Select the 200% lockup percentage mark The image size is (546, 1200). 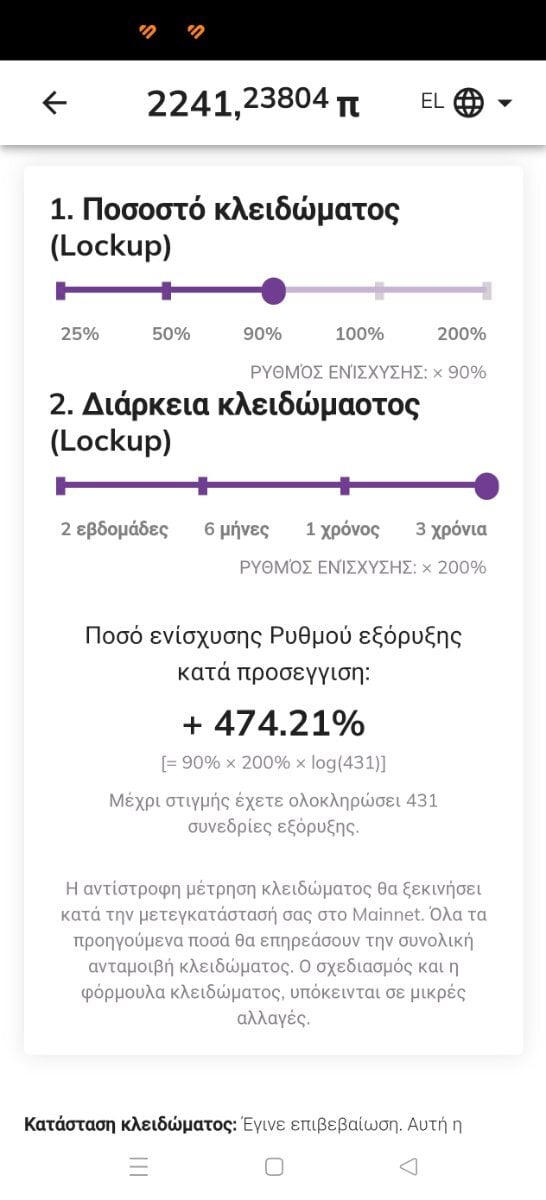point(486,291)
